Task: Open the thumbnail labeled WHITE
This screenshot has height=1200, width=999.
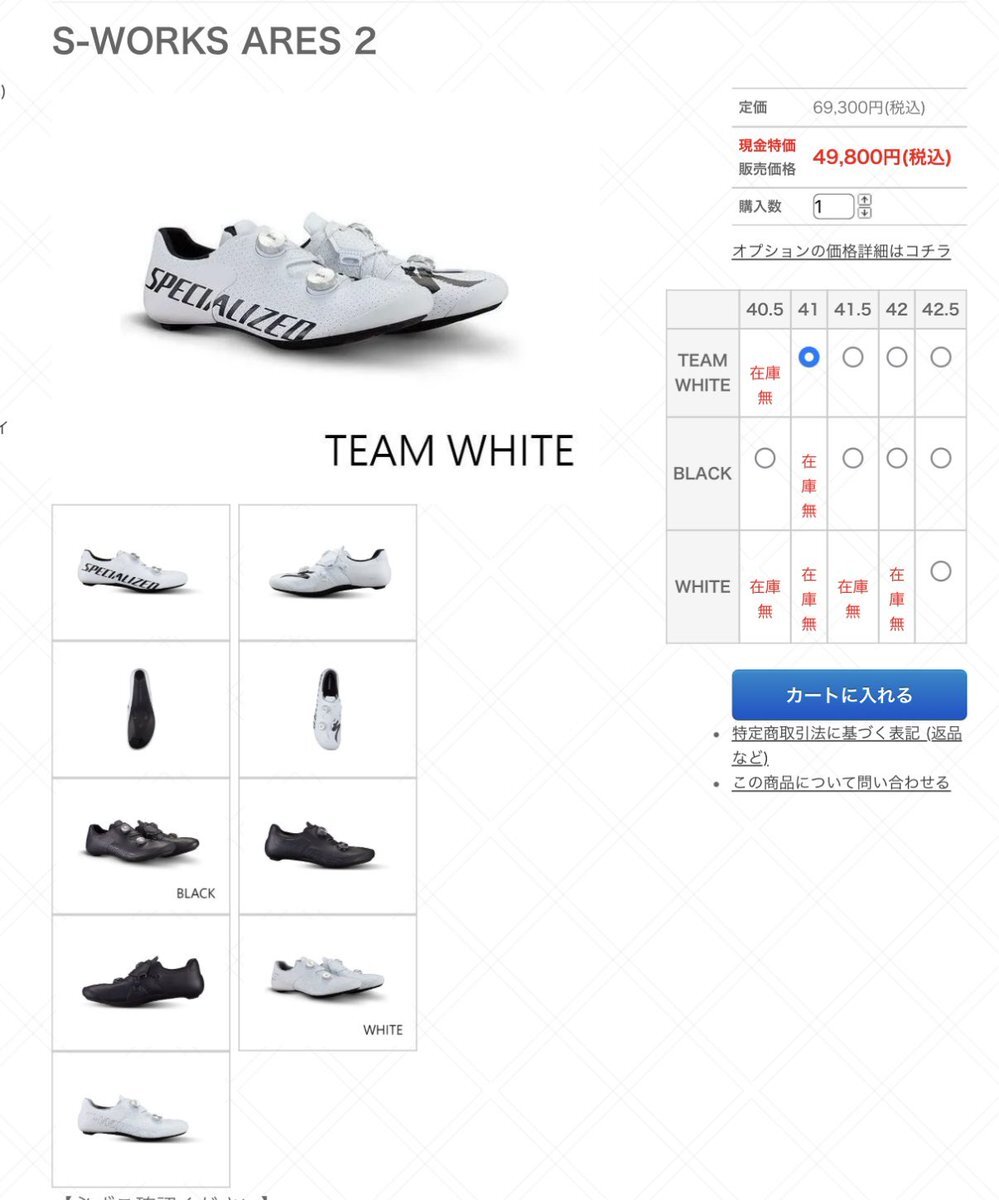Action: [328, 982]
